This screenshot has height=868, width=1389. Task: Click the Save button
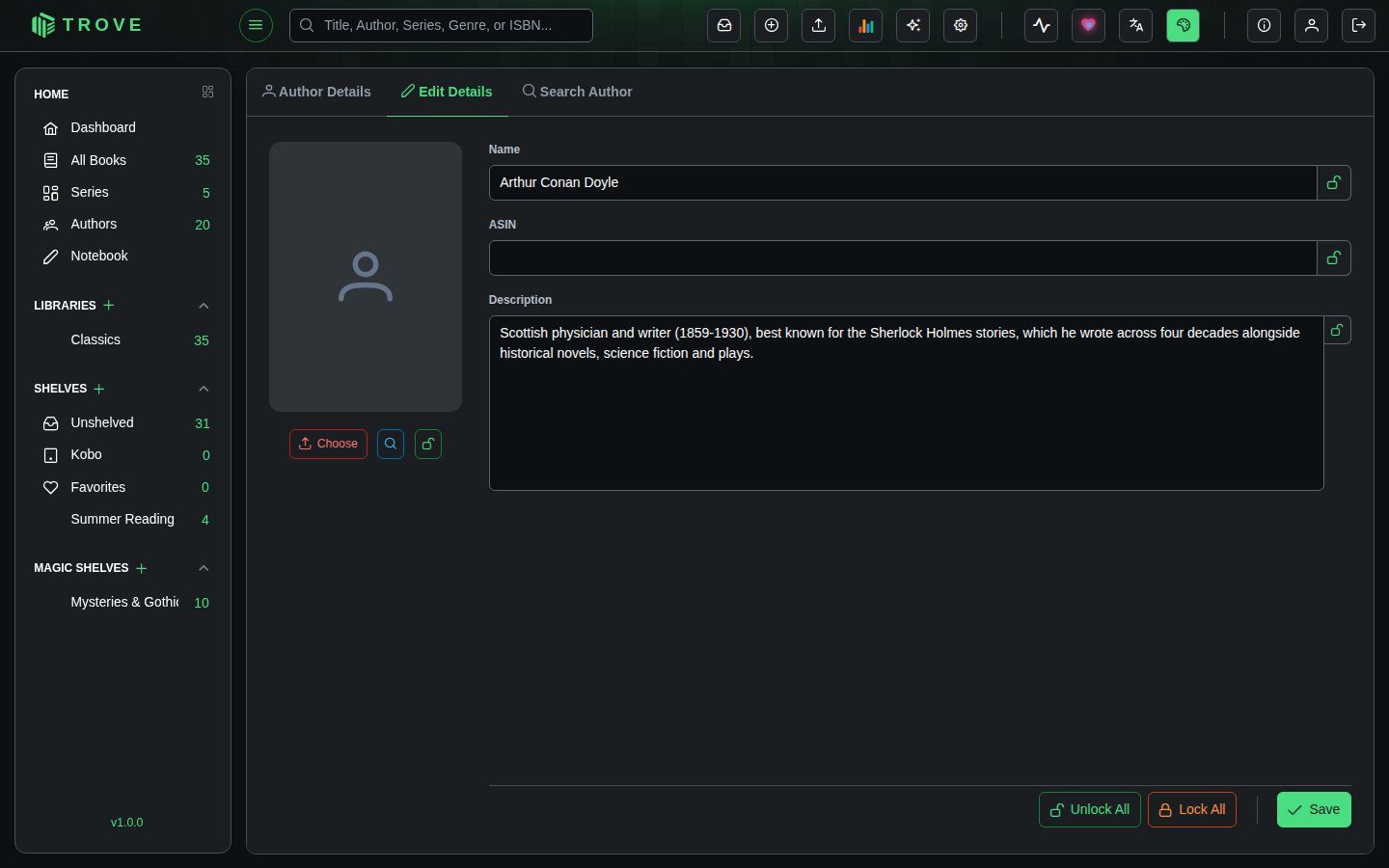pyautogui.click(x=1314, y=810)
